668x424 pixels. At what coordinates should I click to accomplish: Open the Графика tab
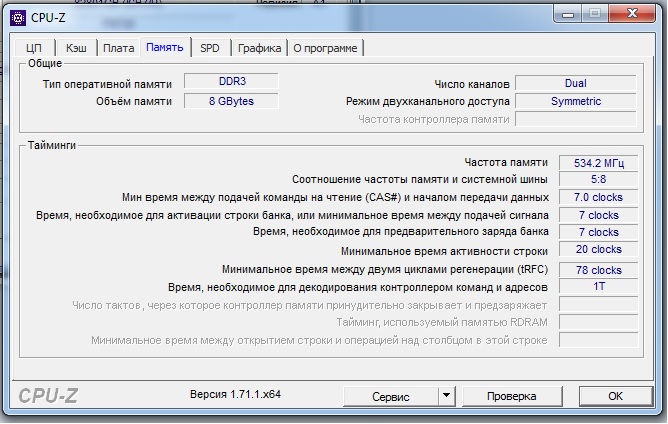point(259,48)
